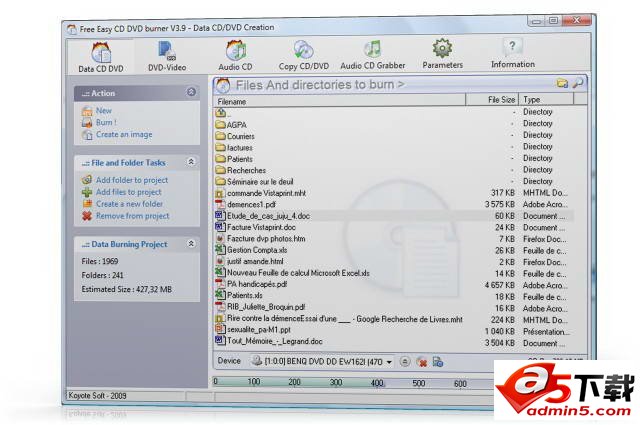Open Audio CD Grabber
The height and width of the screenshot is (425, 640).
pos(373,55)
